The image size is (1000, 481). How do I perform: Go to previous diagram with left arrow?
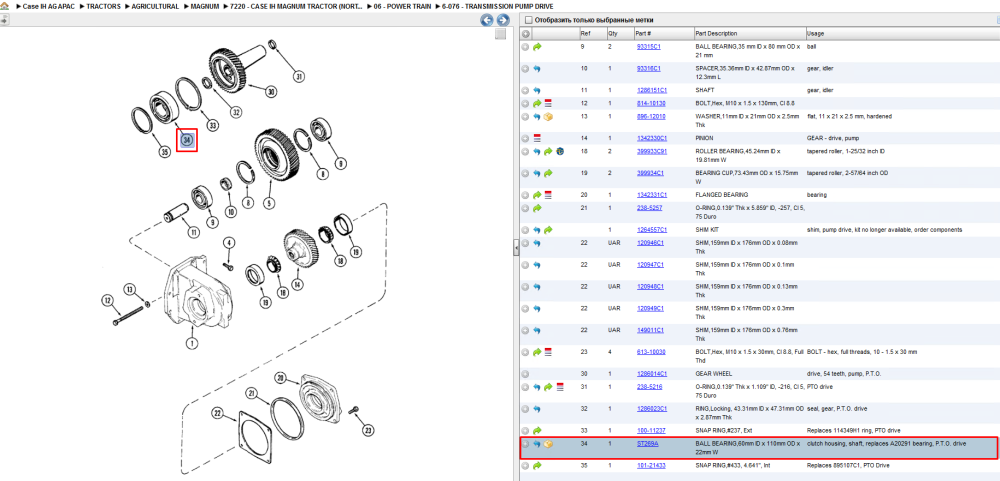point(487,20)
